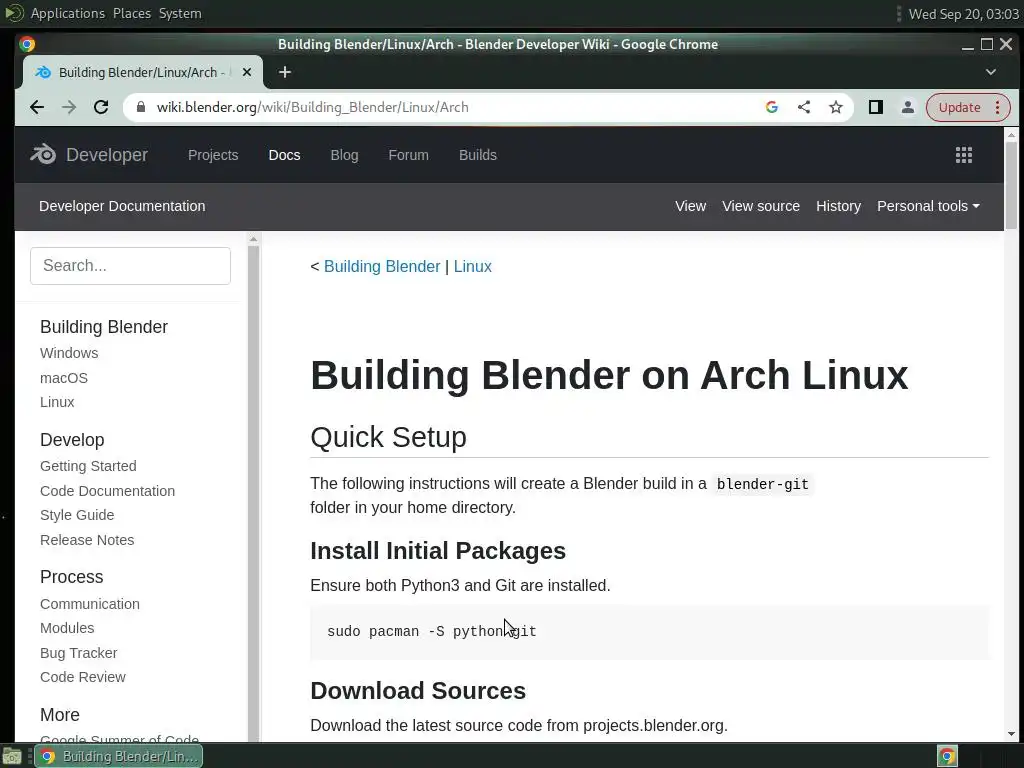Bookmark the page with star icon
The image size is (1024, 768).
click(x=836, y=107)
